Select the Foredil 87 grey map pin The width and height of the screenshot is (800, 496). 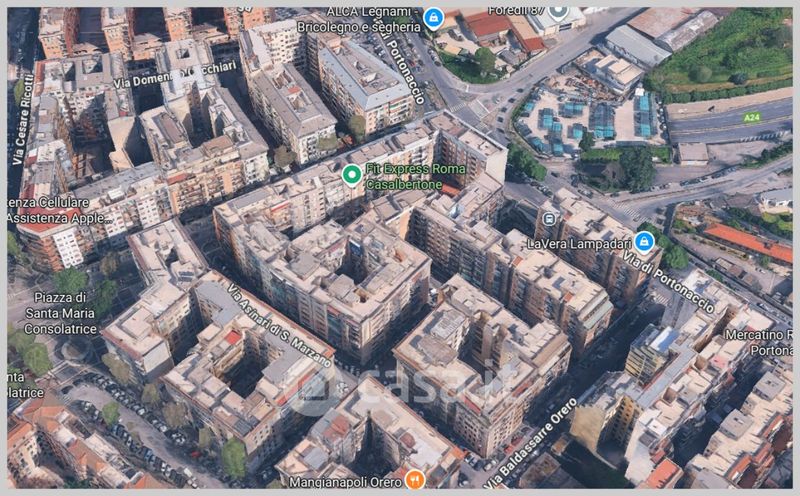tap(558, 12)
